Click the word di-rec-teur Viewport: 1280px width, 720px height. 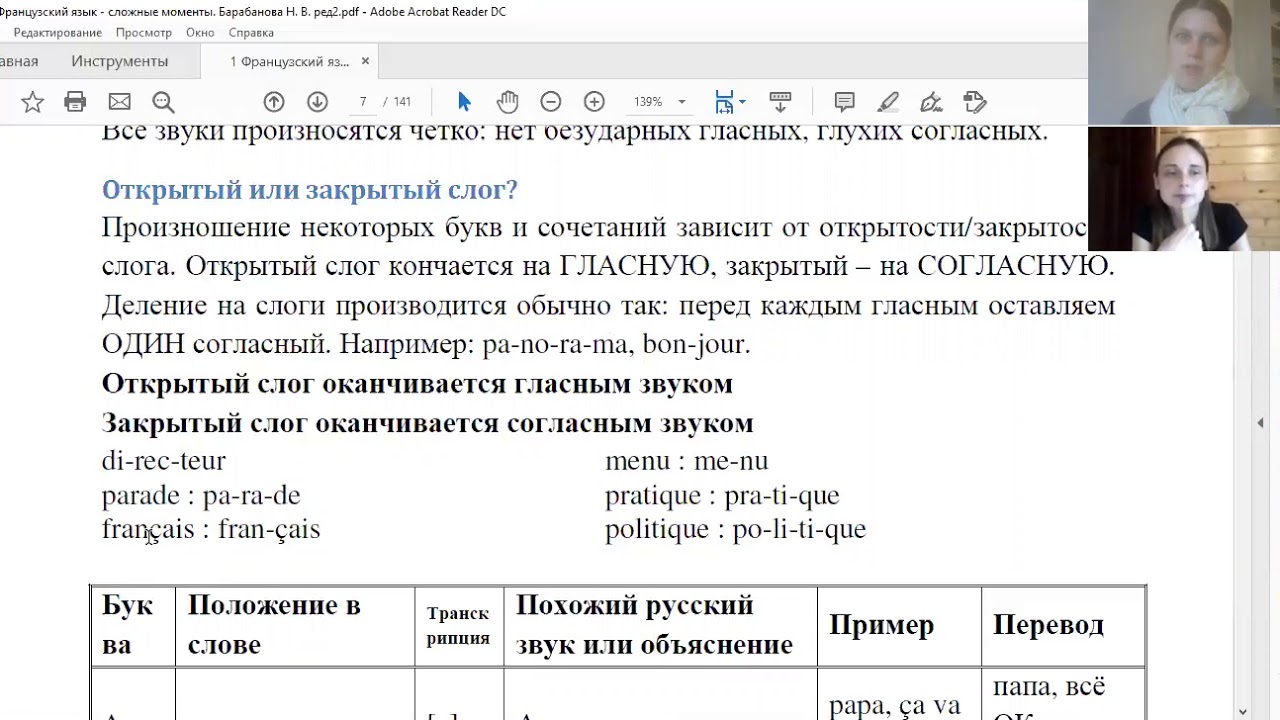(164, 460)
